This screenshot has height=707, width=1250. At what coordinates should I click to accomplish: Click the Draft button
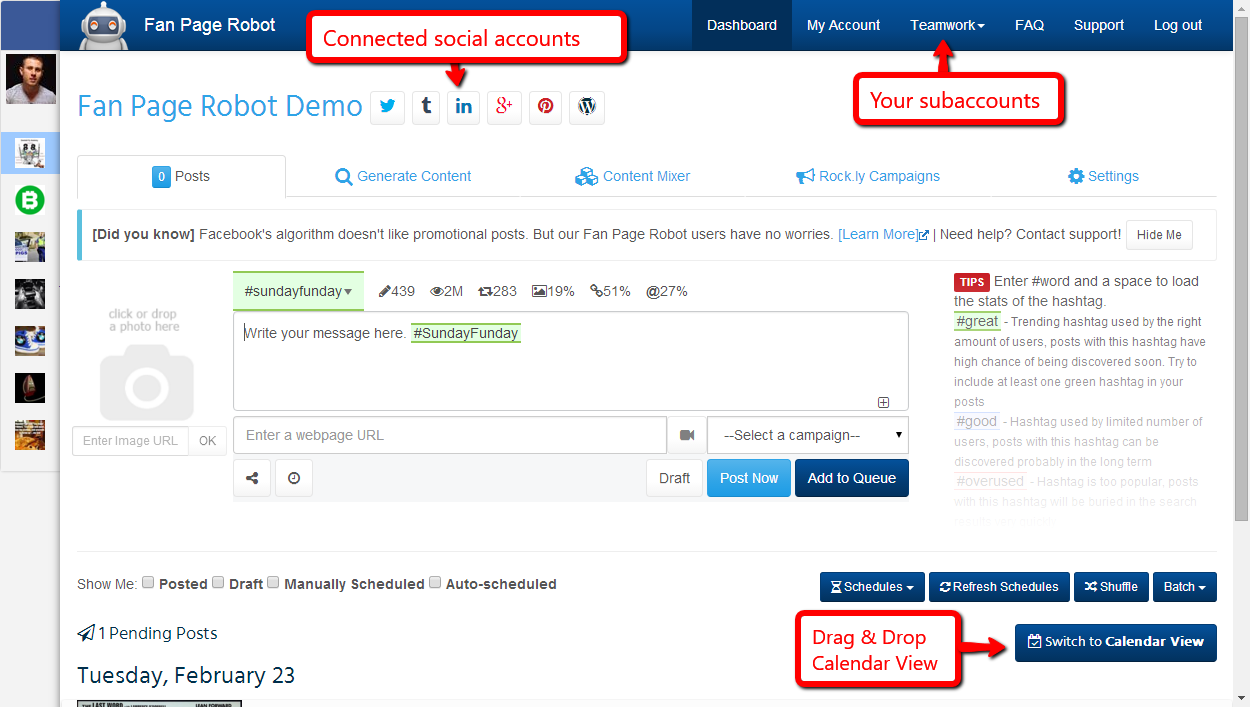[674, 478]
